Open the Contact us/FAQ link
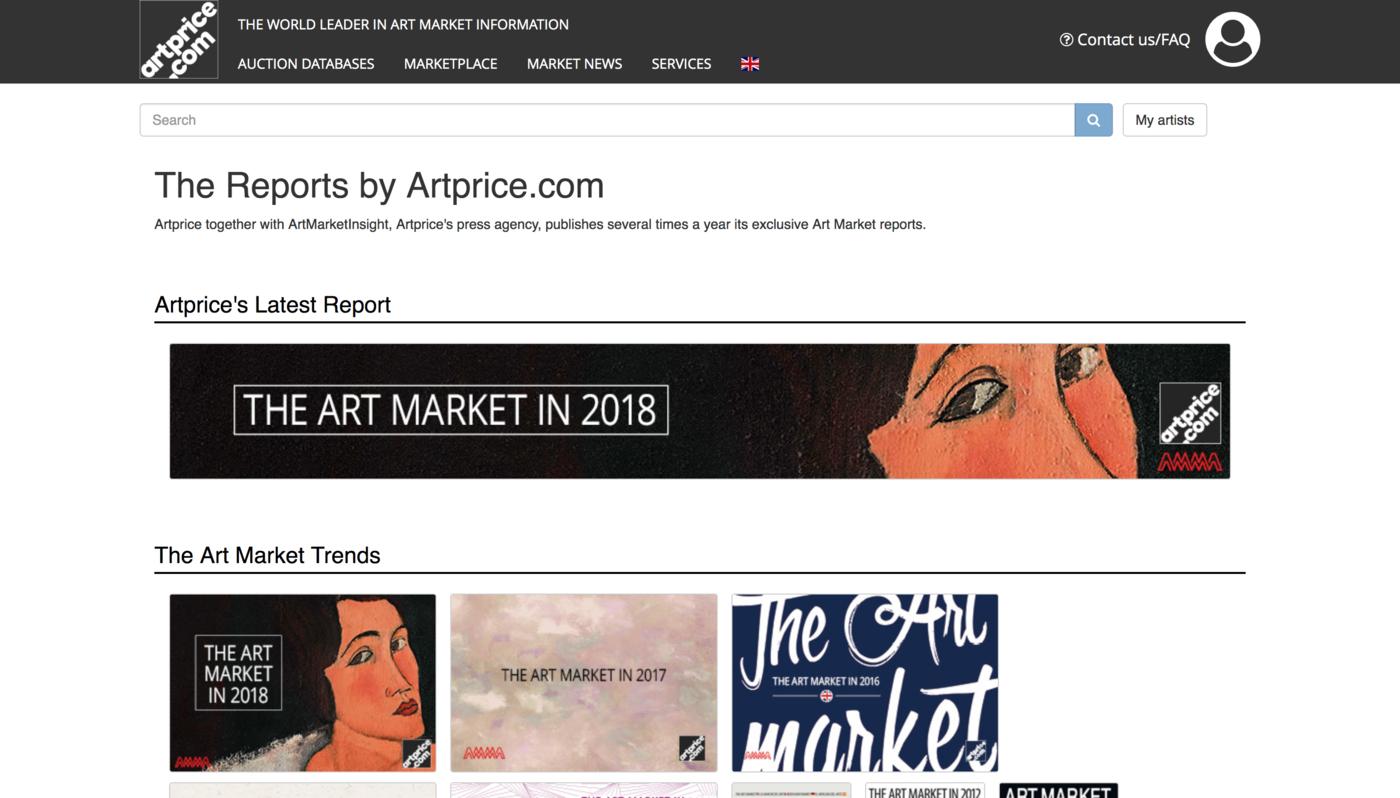 [x=1125, y=40]
